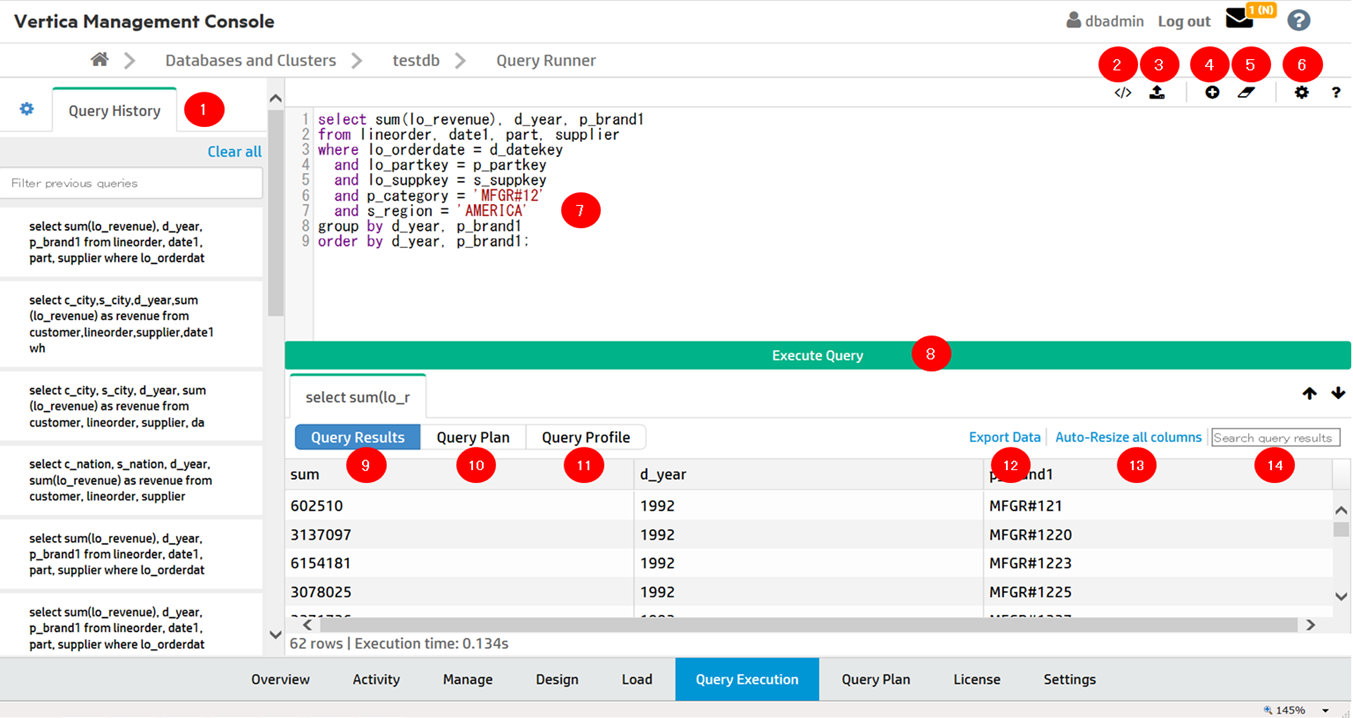Click the upload file icon in editor toolbar
The width and height of the screenshot is (1353, 718).
1157,93
